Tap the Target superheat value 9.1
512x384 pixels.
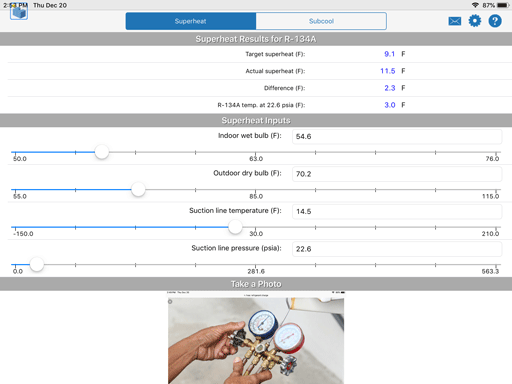389,54
